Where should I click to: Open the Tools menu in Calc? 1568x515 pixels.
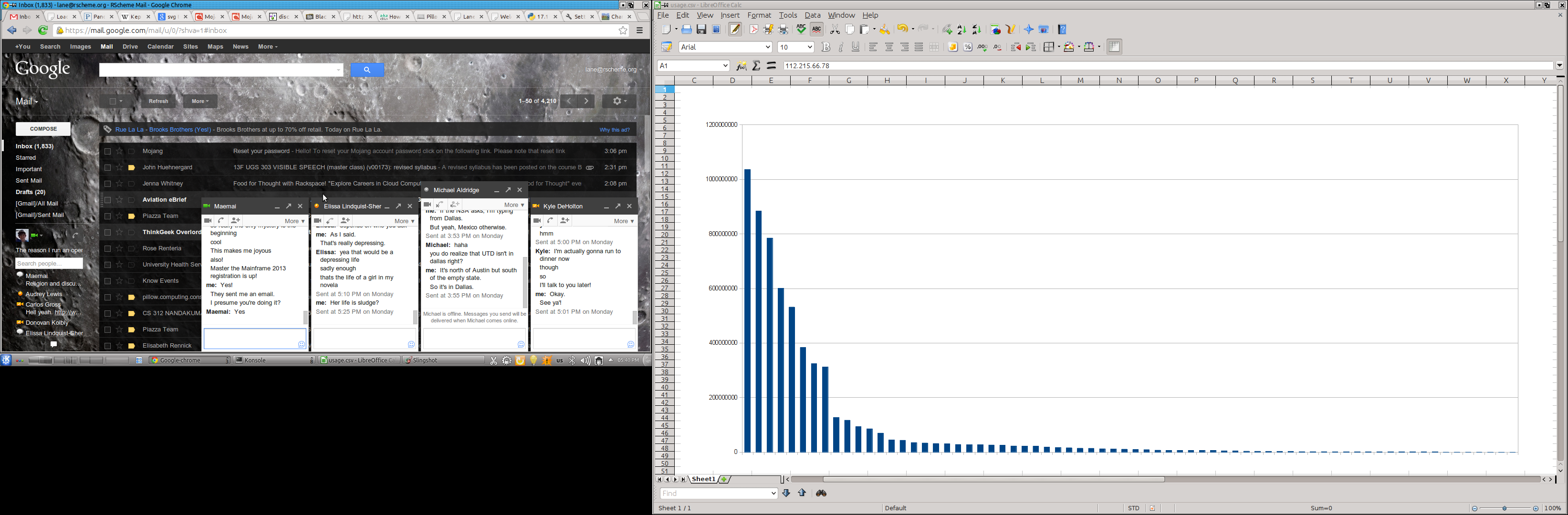tap(788, 15)
